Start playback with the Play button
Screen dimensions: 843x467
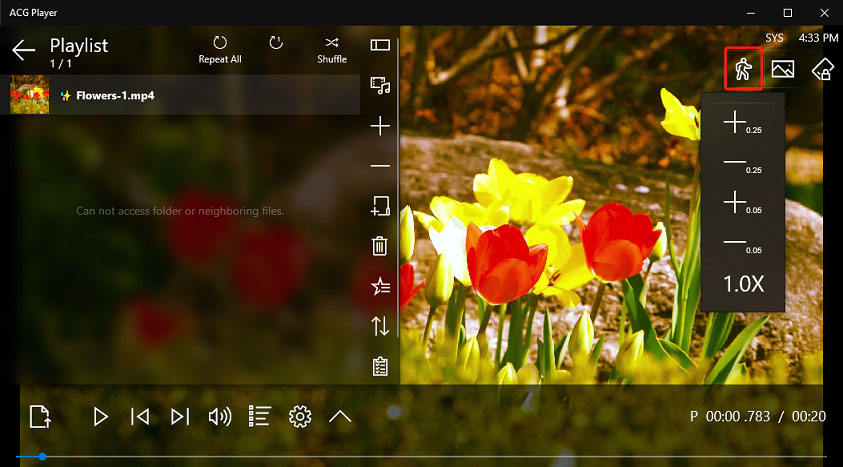click(x=100, y=416)
